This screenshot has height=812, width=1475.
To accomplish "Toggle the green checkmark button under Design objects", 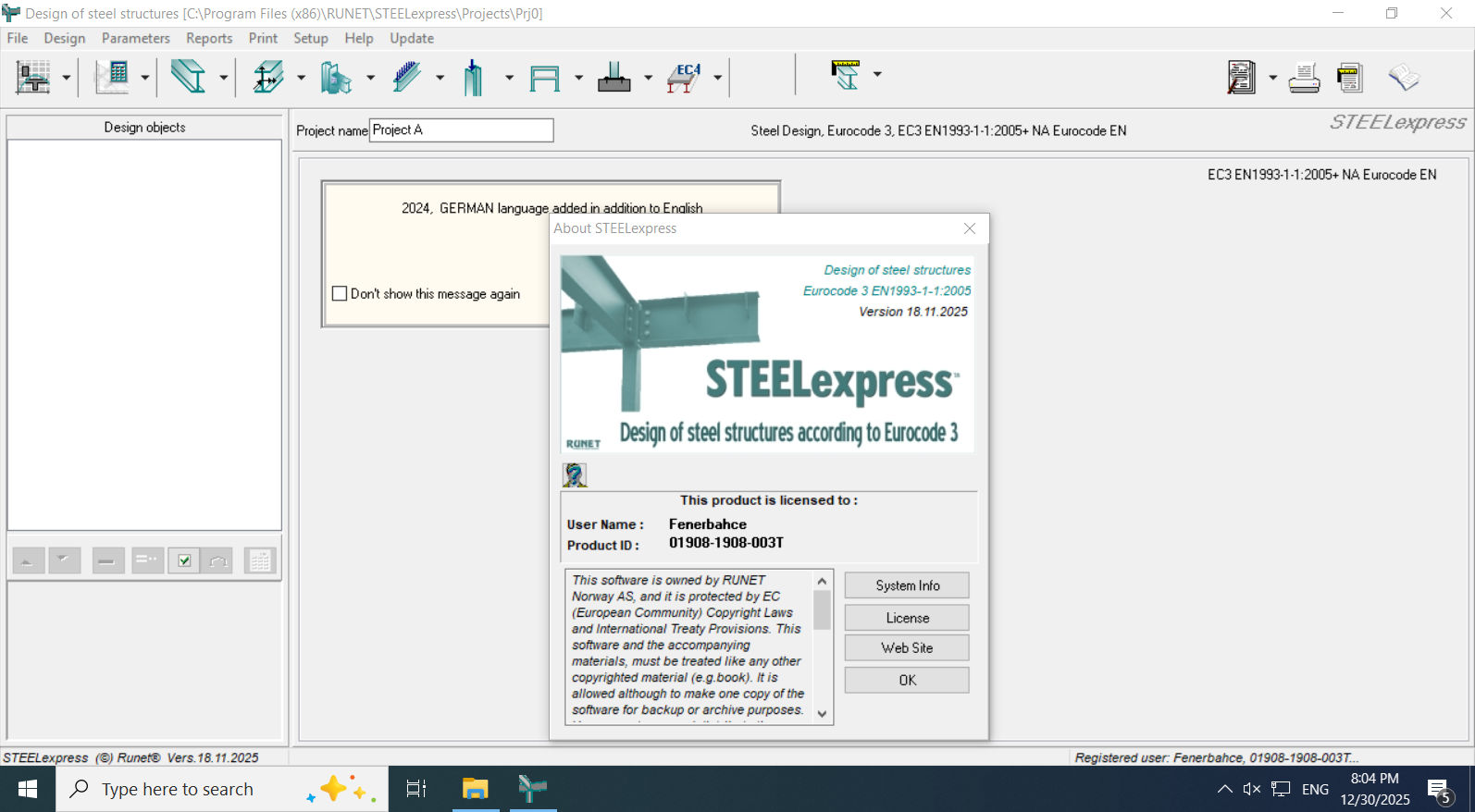I will pyautogui.click(x=184, y=560).
